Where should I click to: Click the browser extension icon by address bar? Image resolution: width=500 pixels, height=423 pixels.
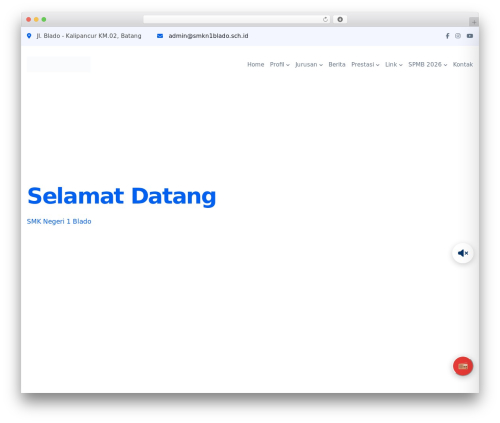coord(340,19)
